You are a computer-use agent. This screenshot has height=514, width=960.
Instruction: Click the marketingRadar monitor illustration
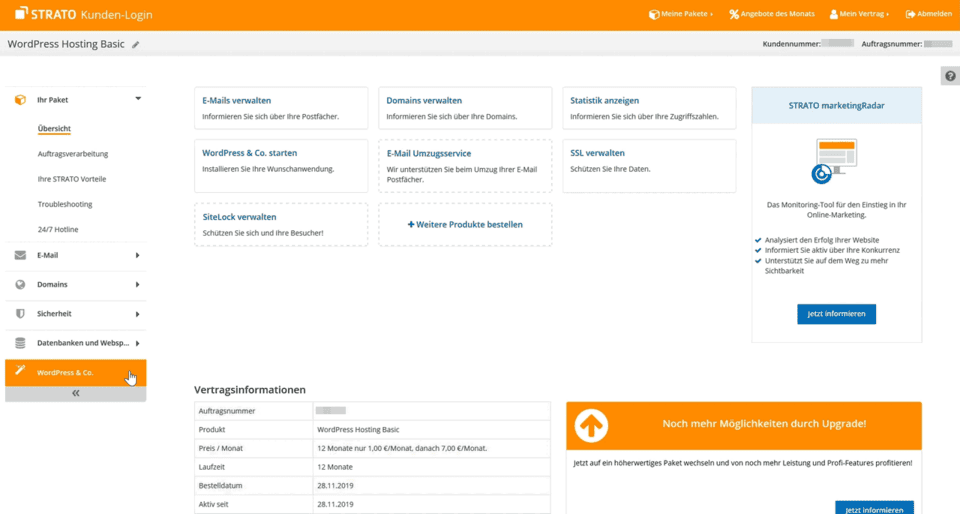pyautogui.click(x=835, y=161)
